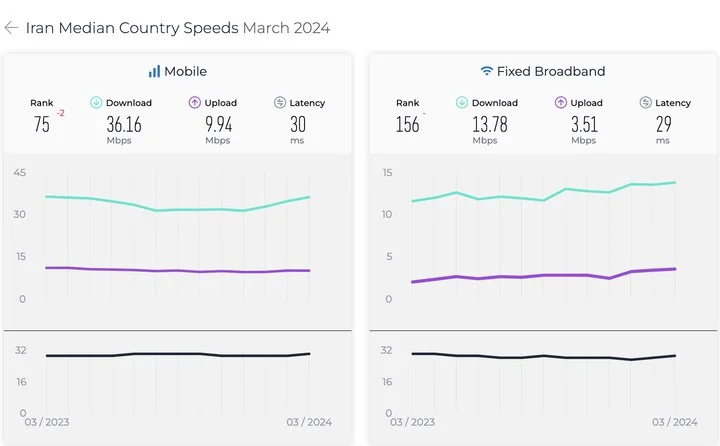This screenshot has height=446, width=720.
Task: Select the Mobile panel heading
Action: coord(185,71)
